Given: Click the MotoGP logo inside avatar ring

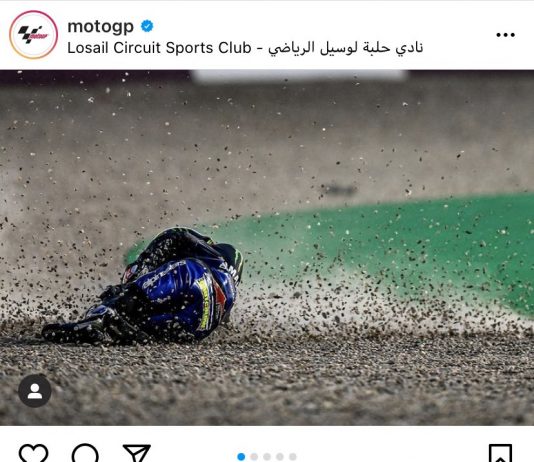Looking at the screenshot, I should (x=33, y=34).
